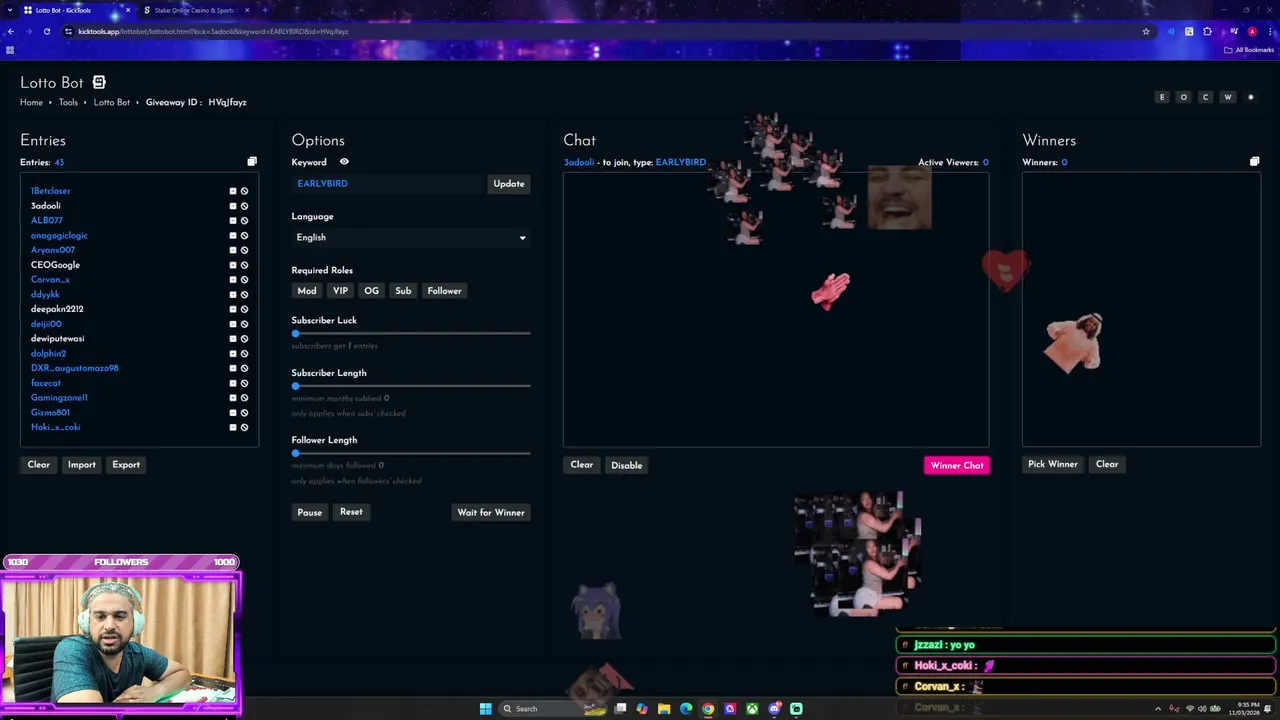Adjust the Subscriber Luck slider
Screen dimensions: 1280x720
pyautogui.click(x=411, y=333)
